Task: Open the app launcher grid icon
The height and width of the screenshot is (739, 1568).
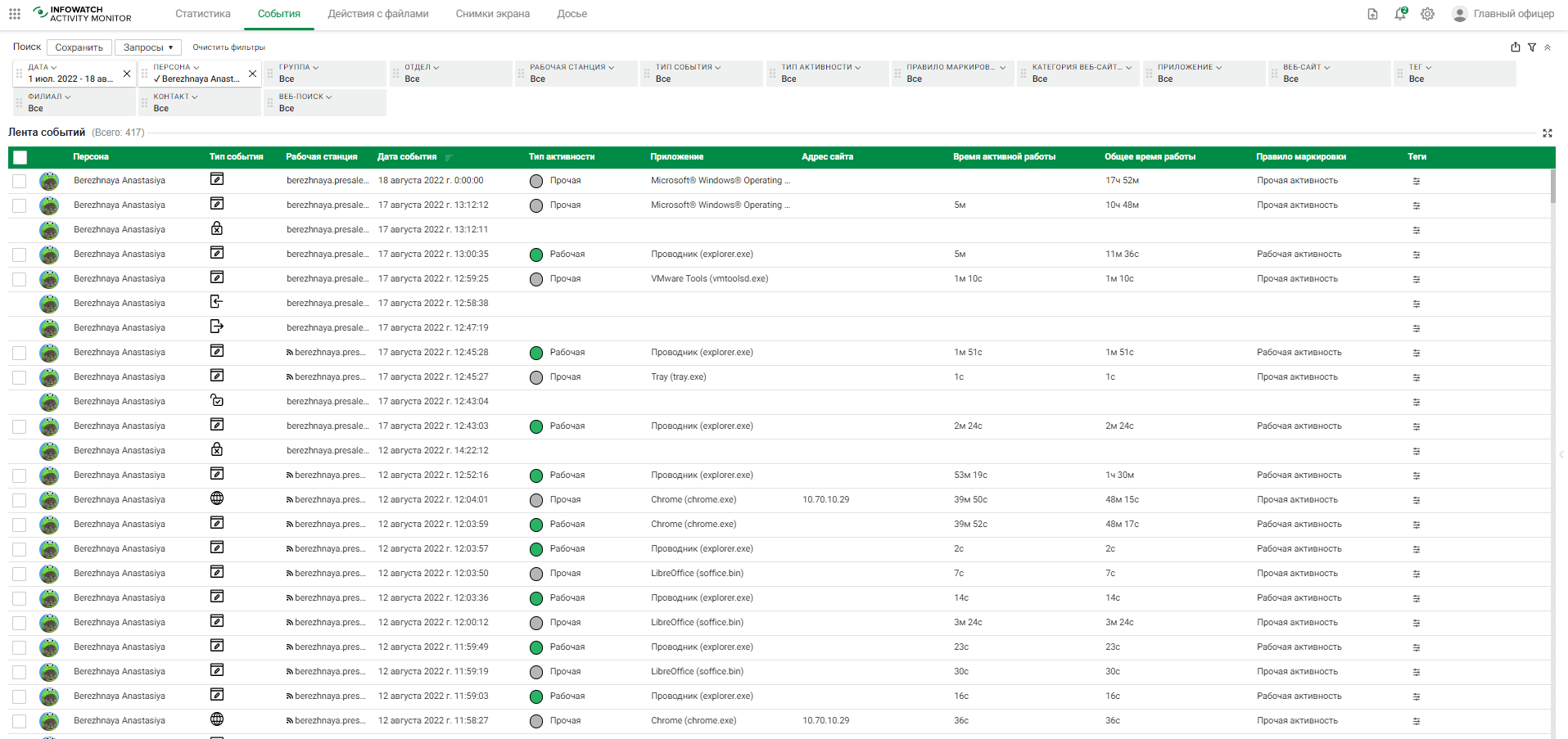Action: pyautogui.click(x=15, y=14)
